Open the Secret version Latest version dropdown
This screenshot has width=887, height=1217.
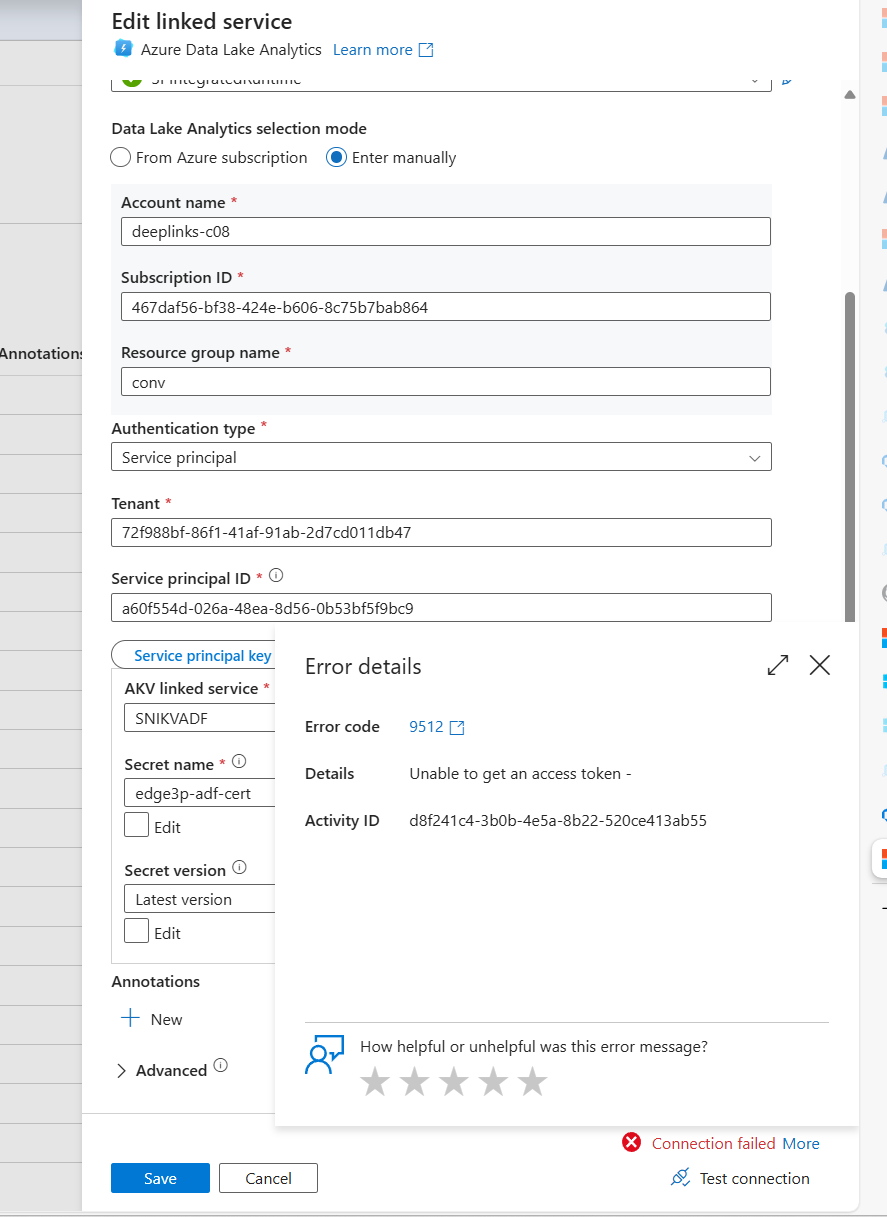[x=200, y=899]
